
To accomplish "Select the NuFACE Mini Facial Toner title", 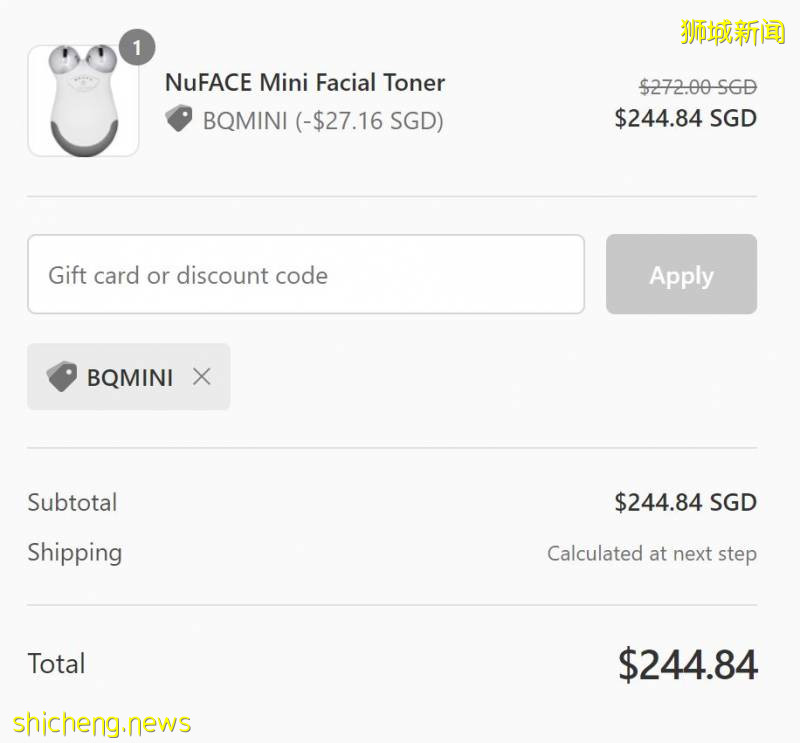I will tap(305, 82).
